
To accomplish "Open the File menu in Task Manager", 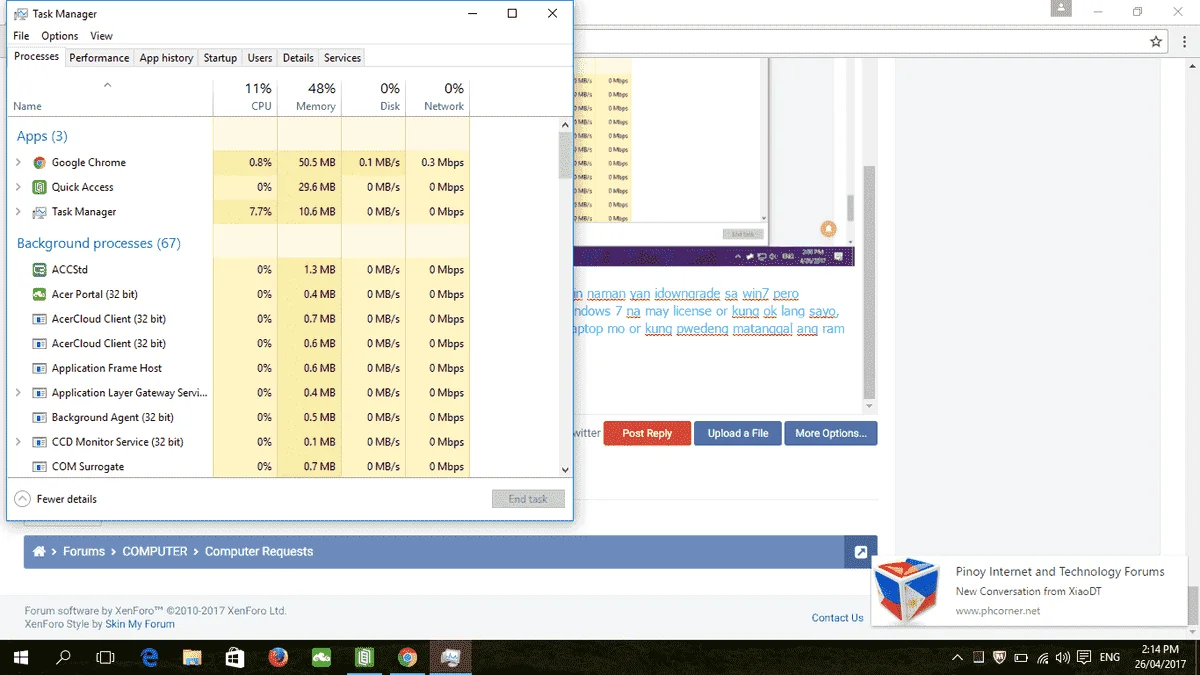I will (x=21, y=36).
